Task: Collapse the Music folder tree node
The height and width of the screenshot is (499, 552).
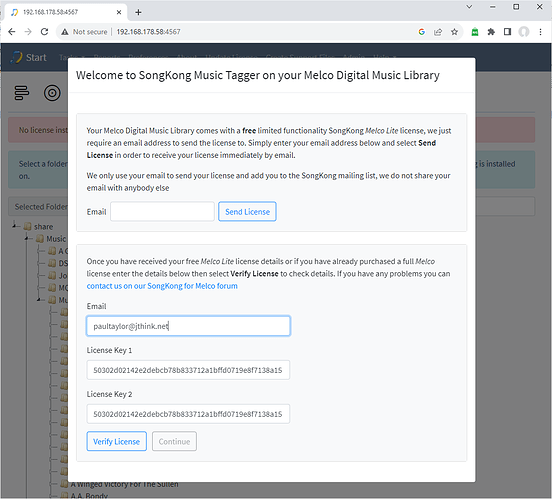Action: 27,238
